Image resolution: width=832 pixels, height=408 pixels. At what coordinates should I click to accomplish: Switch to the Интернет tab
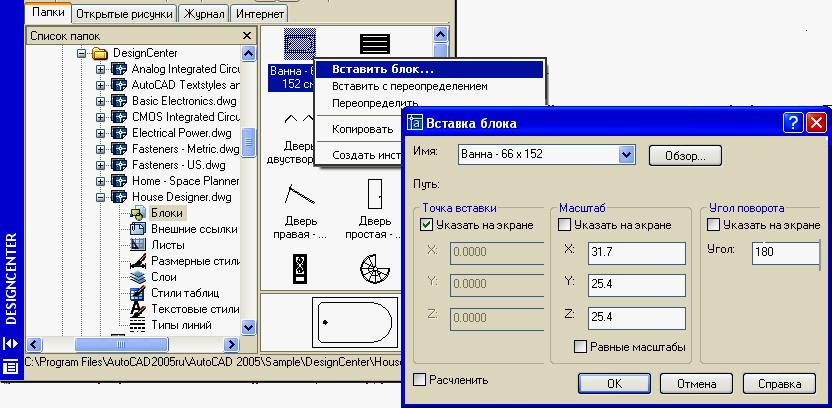pyautogui.click(x=259, y=14)
